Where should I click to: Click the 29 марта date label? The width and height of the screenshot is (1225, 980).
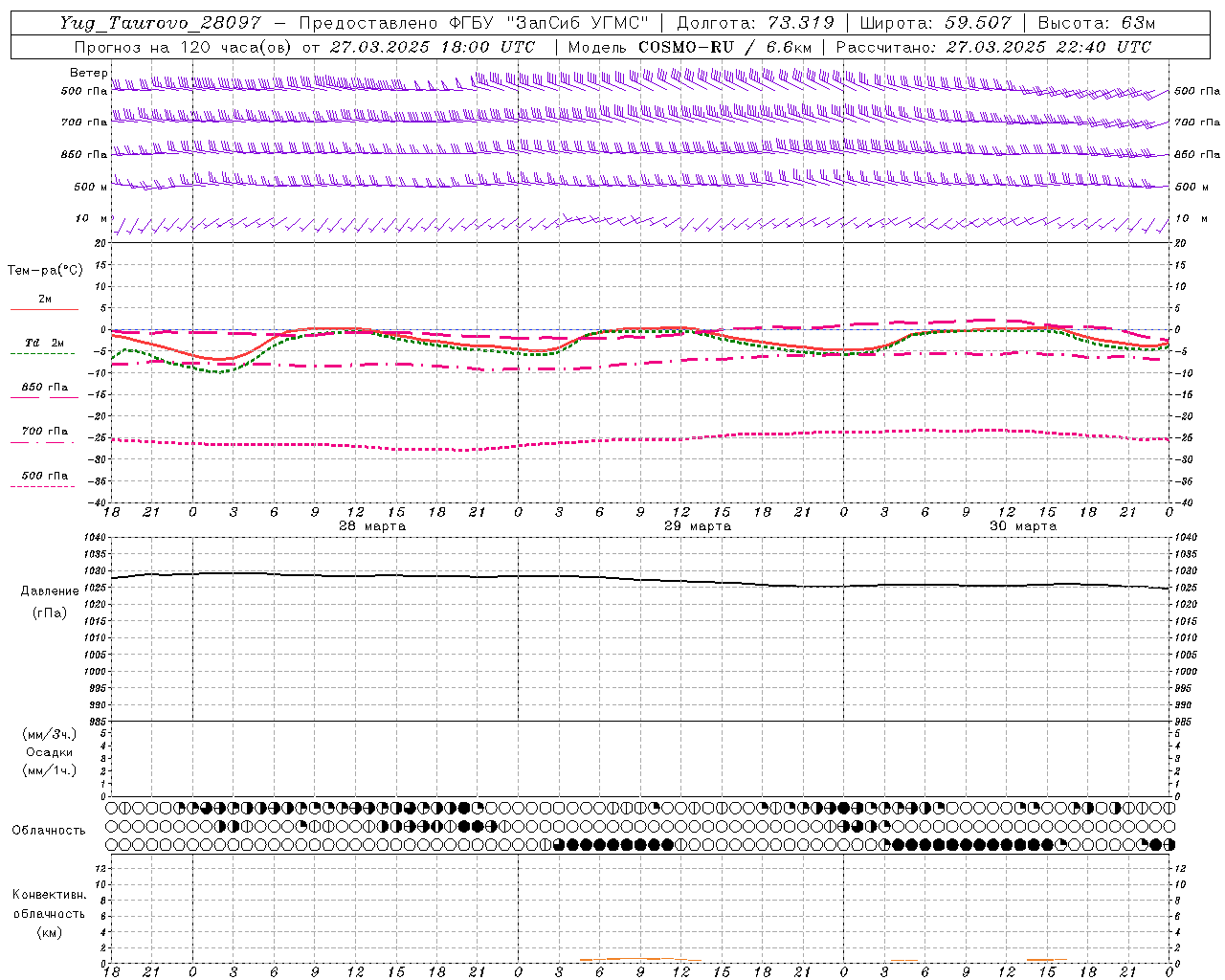(698, 526)
